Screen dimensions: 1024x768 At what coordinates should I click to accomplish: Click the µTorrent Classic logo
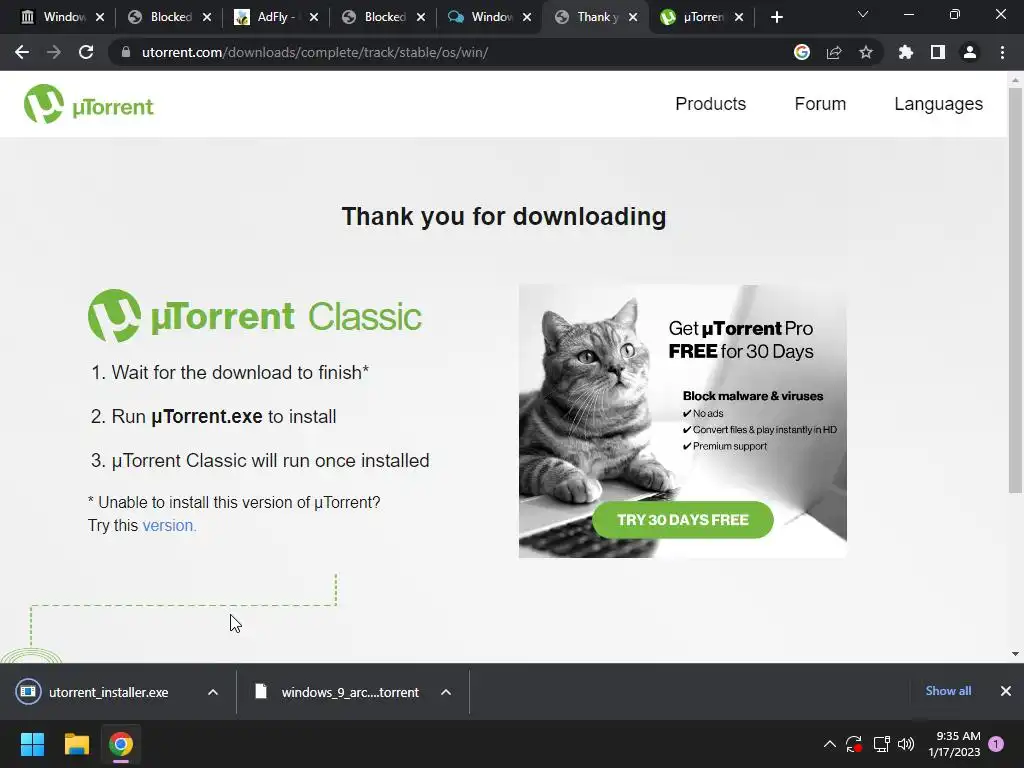(x=255, y=316)
